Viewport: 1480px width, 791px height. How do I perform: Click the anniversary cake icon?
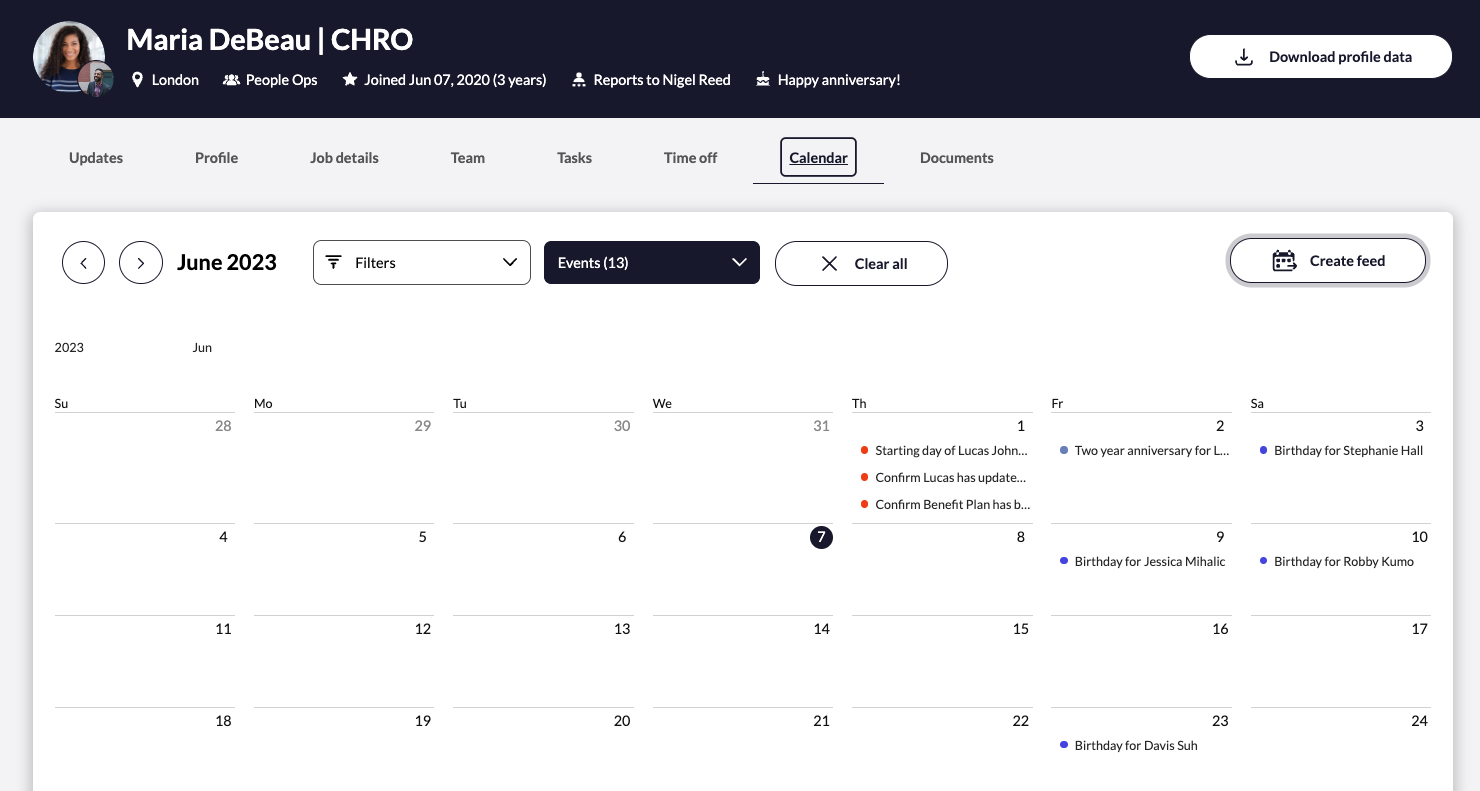[x=763, y=80]
